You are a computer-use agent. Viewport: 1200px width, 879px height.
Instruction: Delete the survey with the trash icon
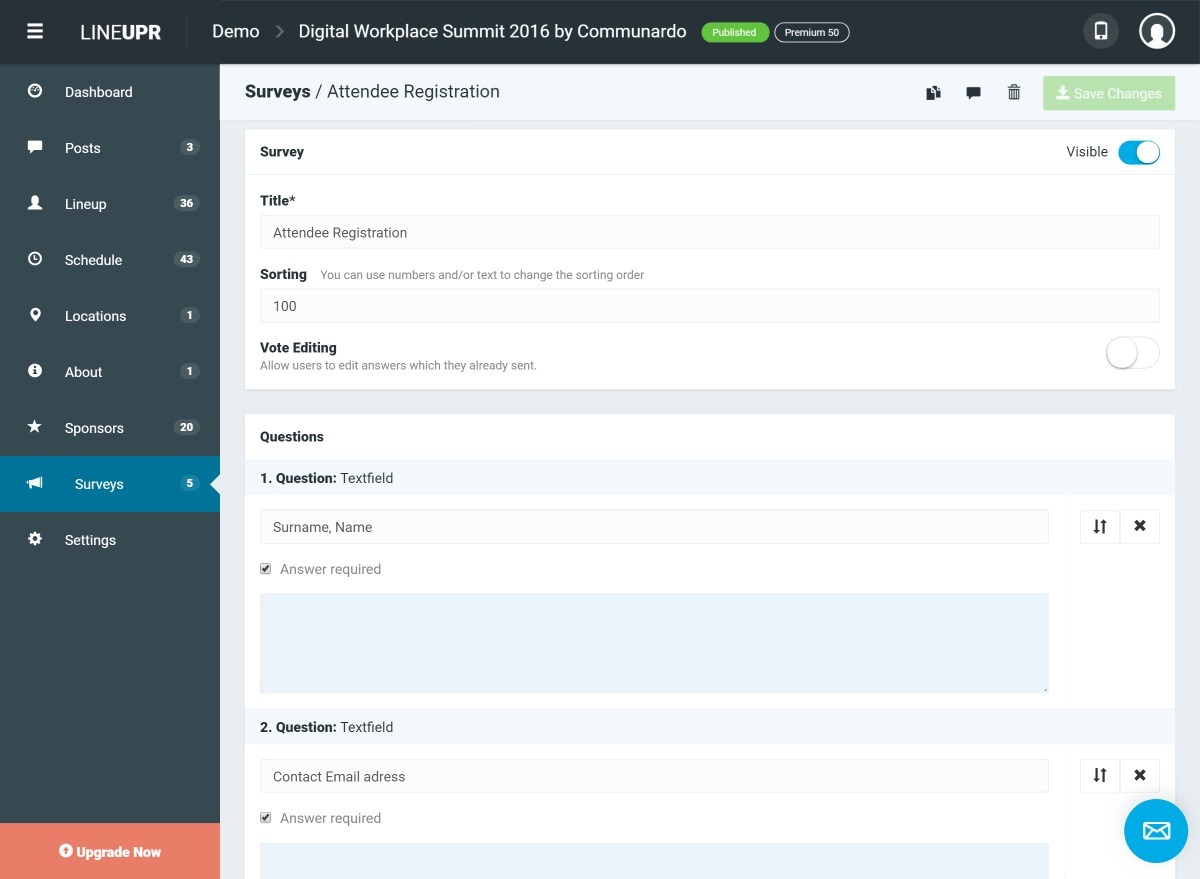1013,92
